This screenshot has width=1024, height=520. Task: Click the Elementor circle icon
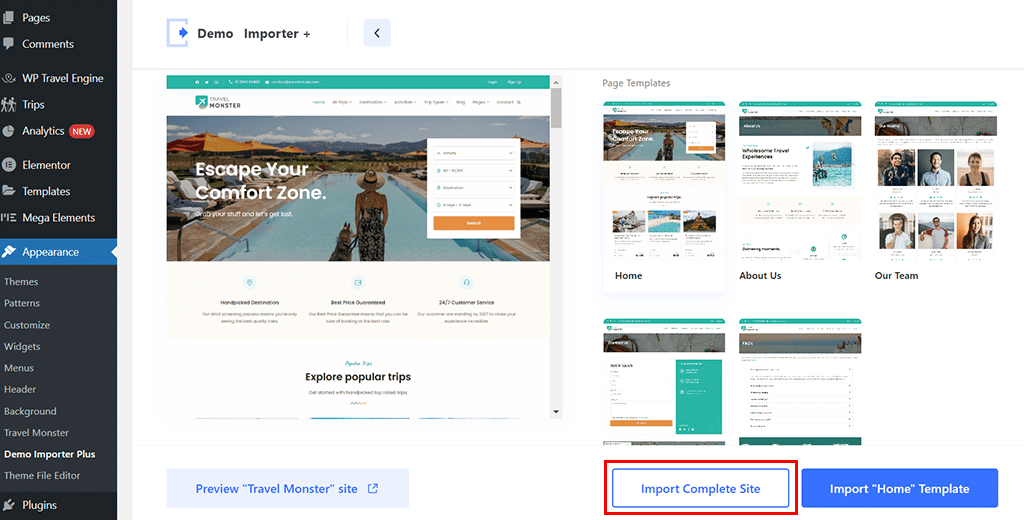point(8,165)
